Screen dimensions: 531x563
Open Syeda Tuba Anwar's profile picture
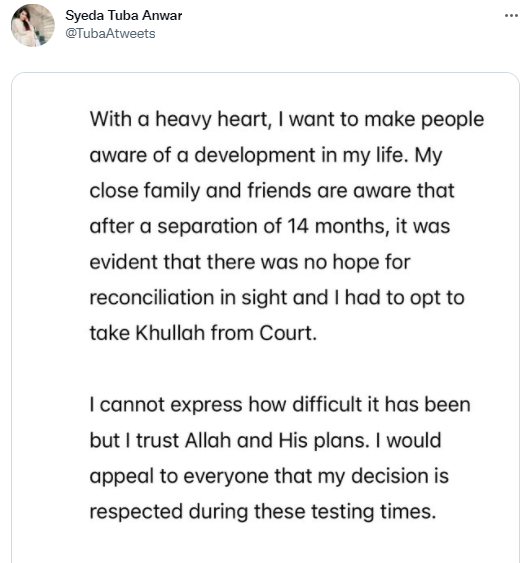(x=33, y=25)
